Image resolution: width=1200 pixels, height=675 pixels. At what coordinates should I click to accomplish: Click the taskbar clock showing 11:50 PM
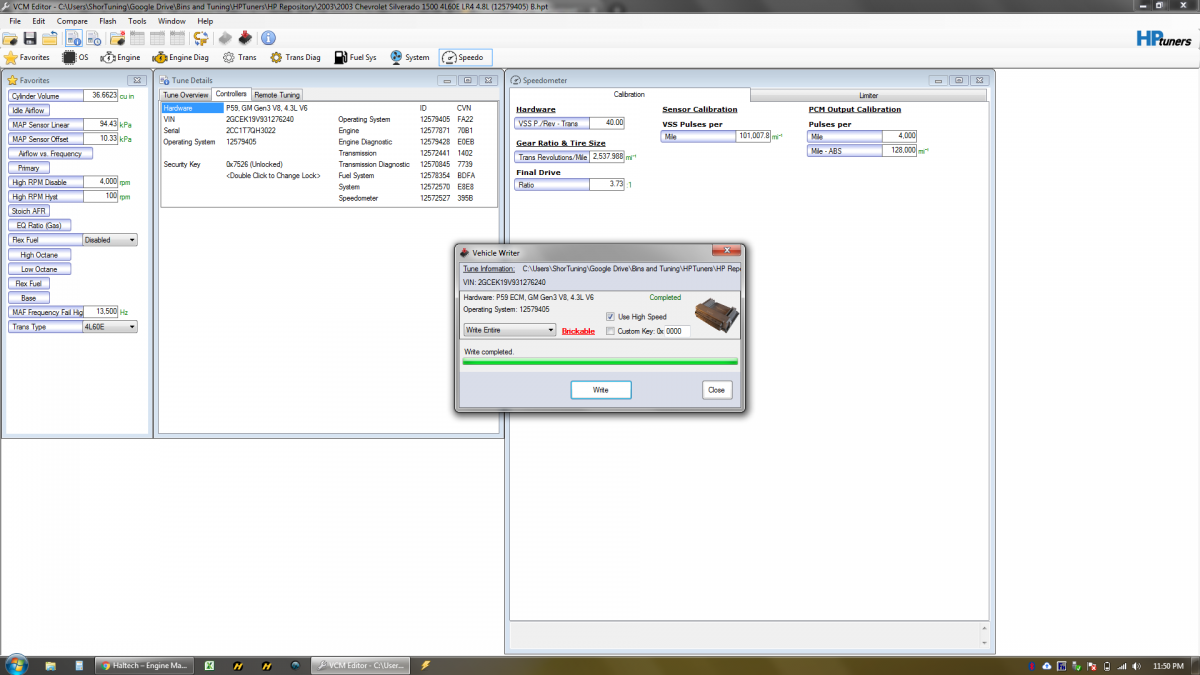point(1167,665)
